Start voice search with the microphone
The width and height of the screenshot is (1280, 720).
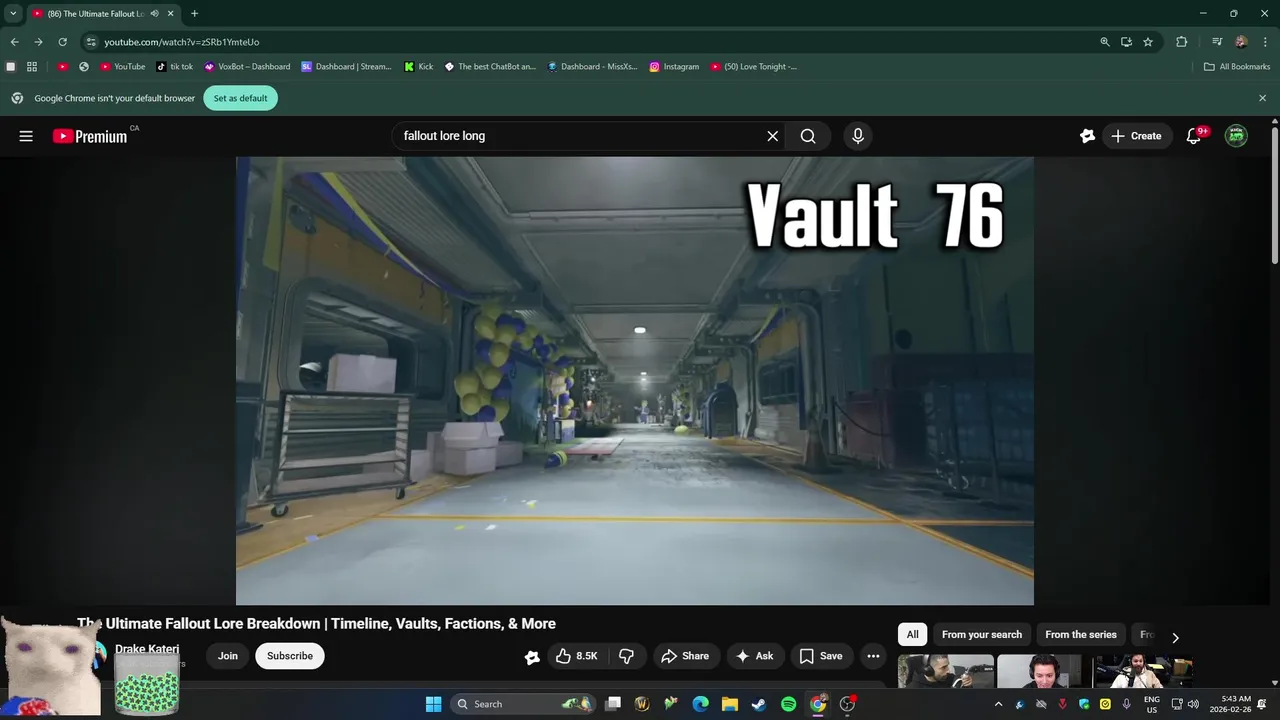[x=857, y=136]
